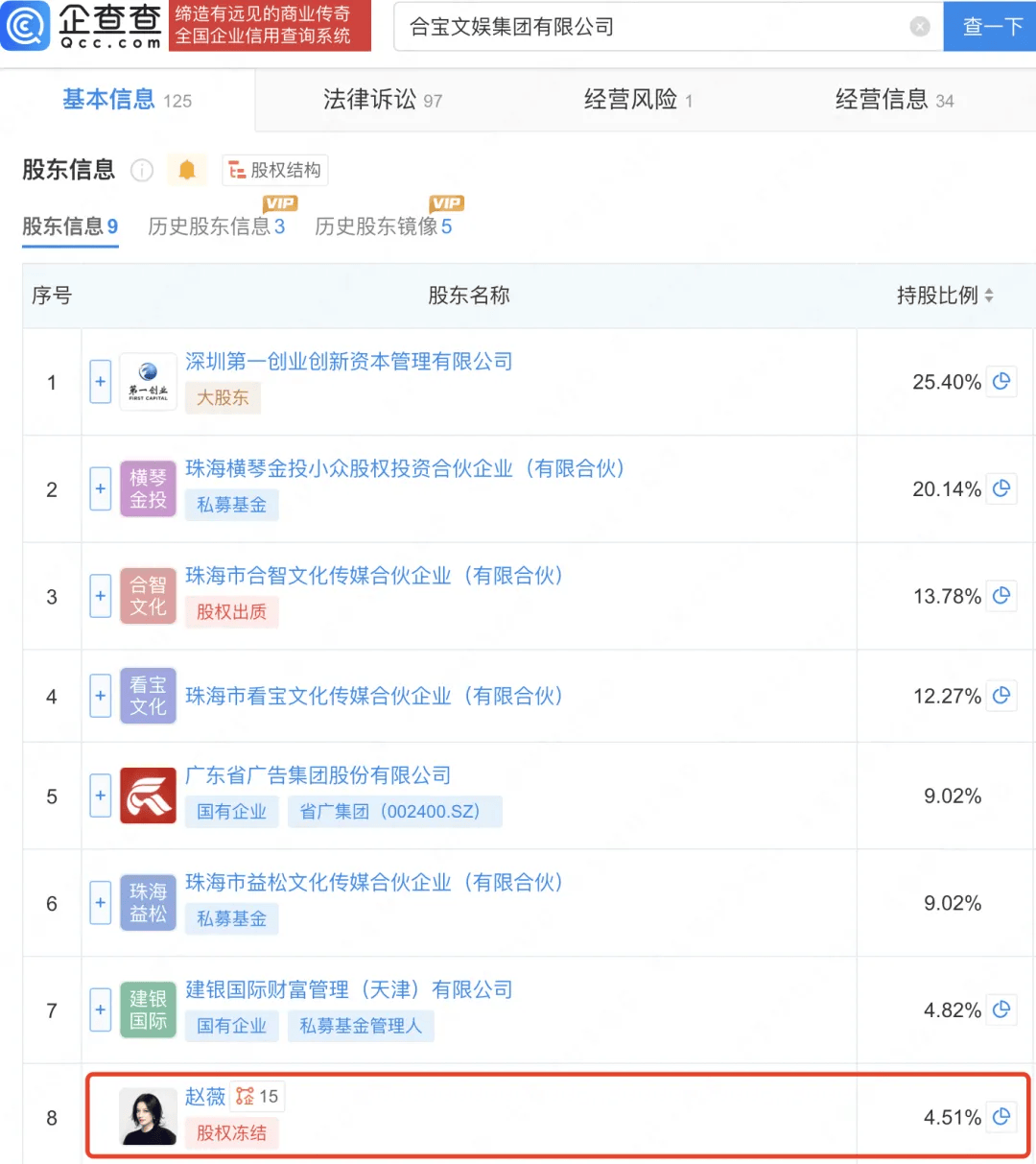Click the 横琴金投 shareholder logo
Screen dimensions: 1036x1164
tap(148, 488)
